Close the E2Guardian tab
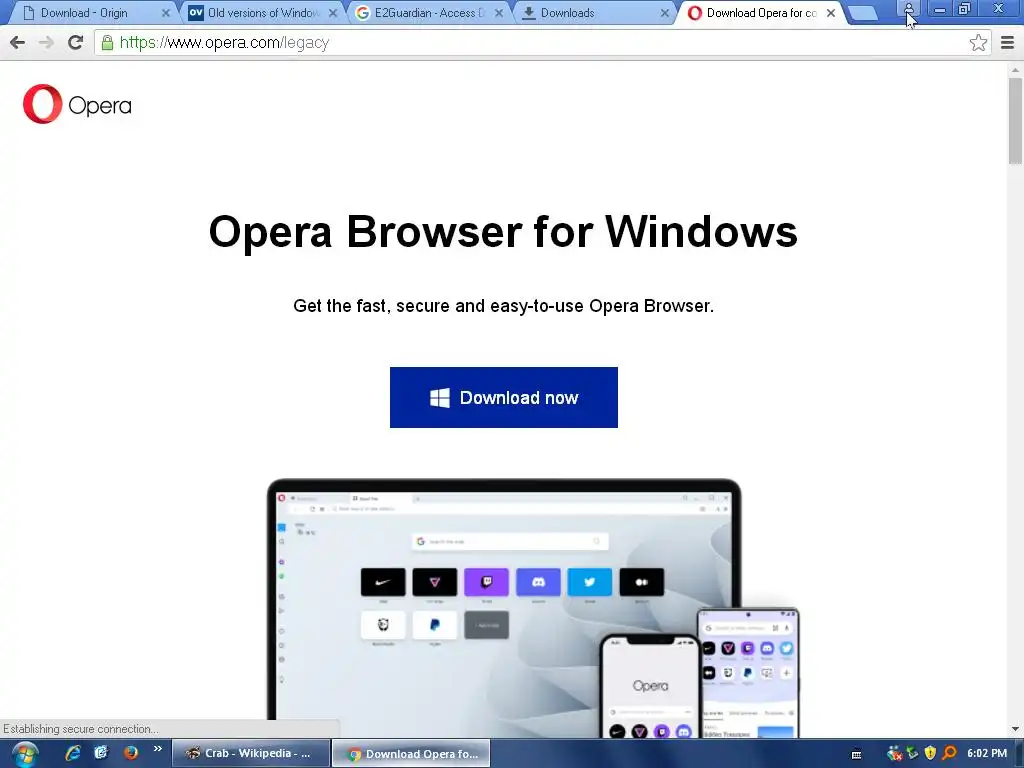Image resolution: width=1024 pixels, height=768 pixels. [x=499, y=13]
